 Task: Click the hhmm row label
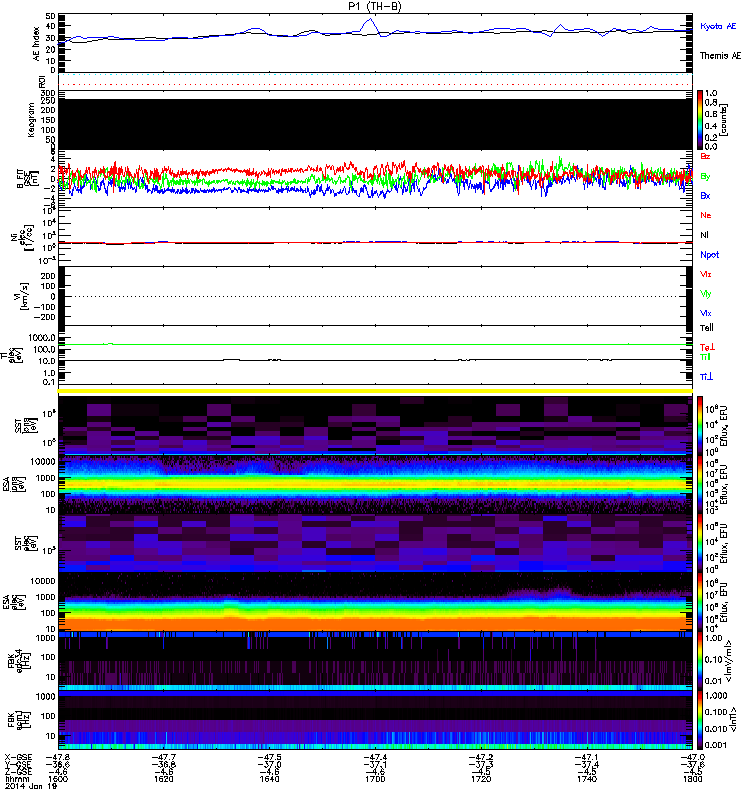[x=15, y=779]
